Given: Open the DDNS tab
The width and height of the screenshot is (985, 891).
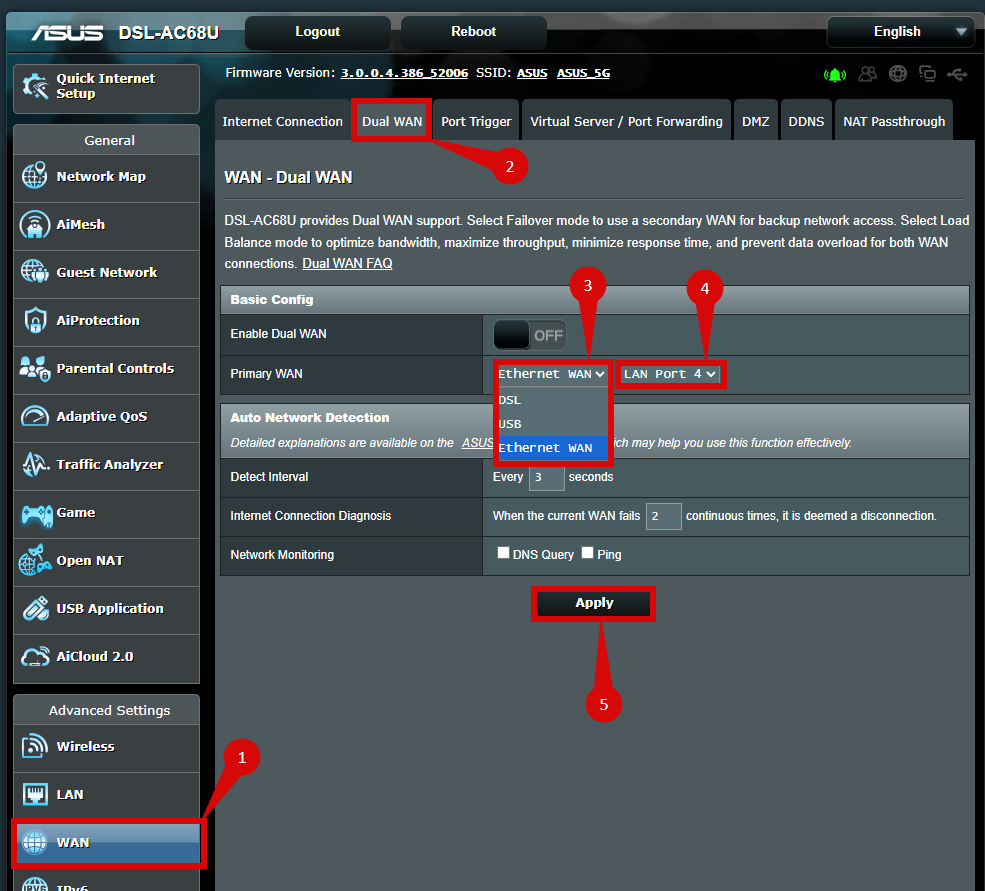Looking at the screenshot, I should pyautogui.click(x=806, y=122).
